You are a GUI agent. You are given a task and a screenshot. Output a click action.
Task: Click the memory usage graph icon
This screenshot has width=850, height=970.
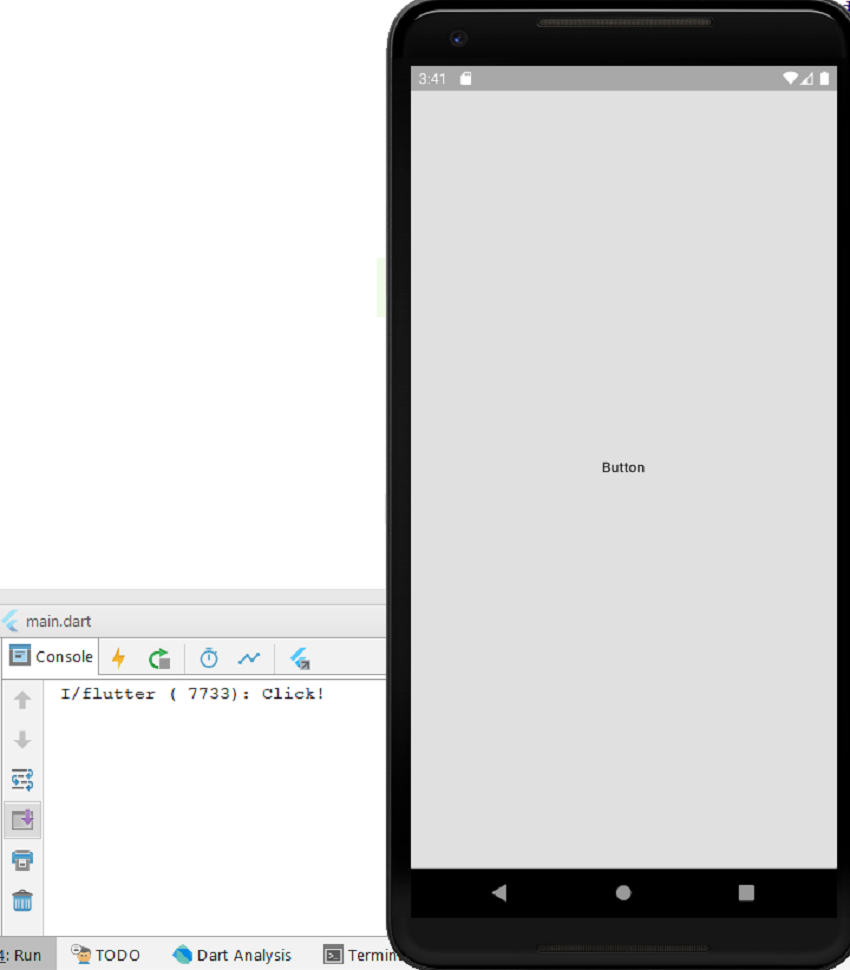tap(249, 657)
